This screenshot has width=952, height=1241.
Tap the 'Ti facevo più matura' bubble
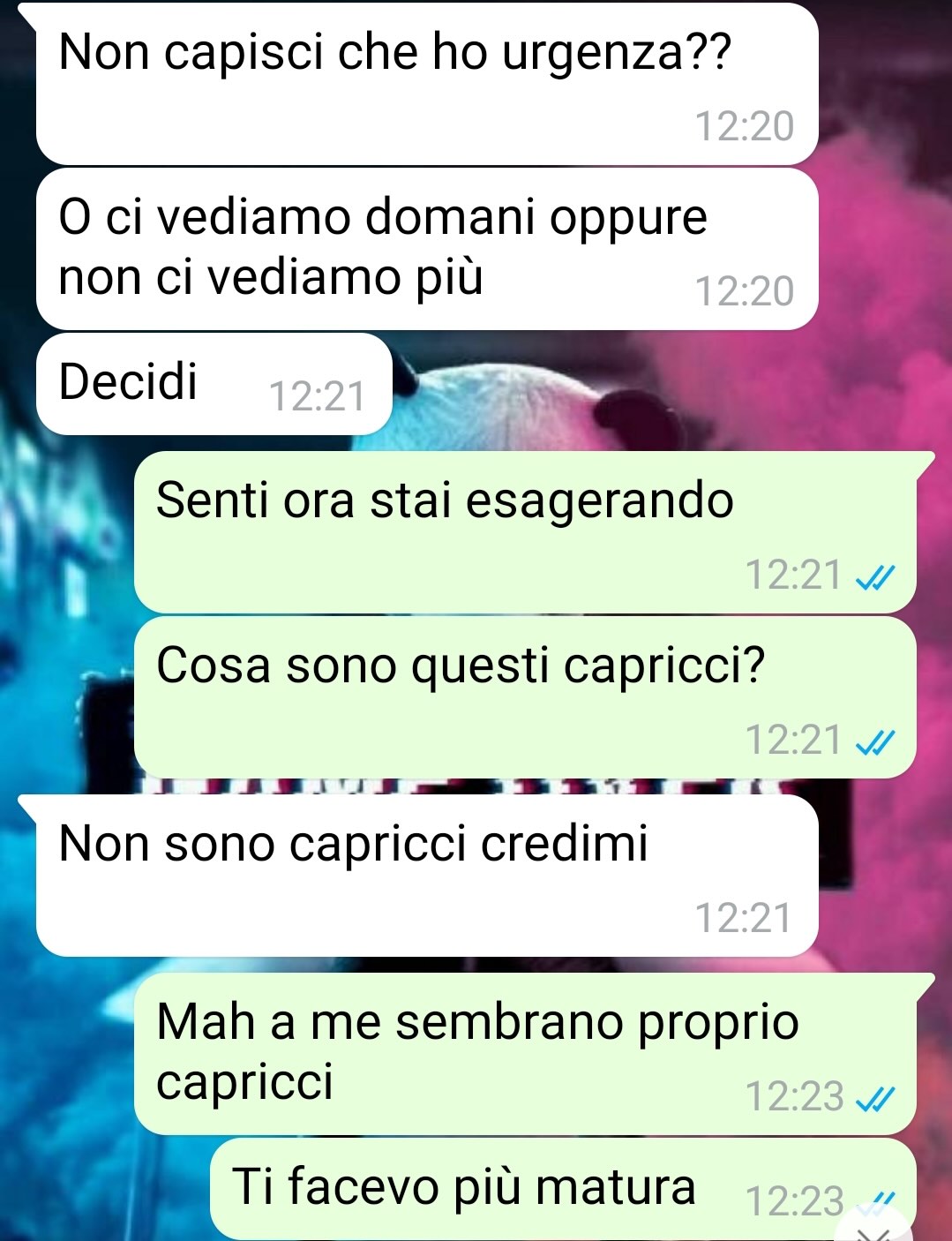(x=563, y=1189)
